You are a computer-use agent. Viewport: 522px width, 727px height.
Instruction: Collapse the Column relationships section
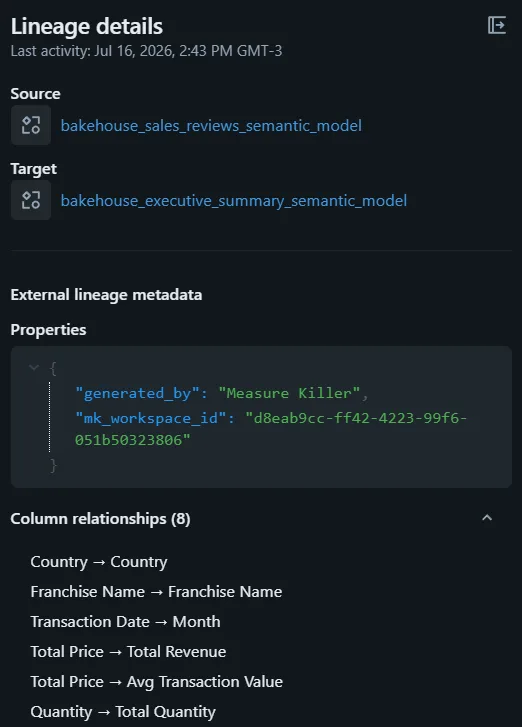[x=487, y=518]
